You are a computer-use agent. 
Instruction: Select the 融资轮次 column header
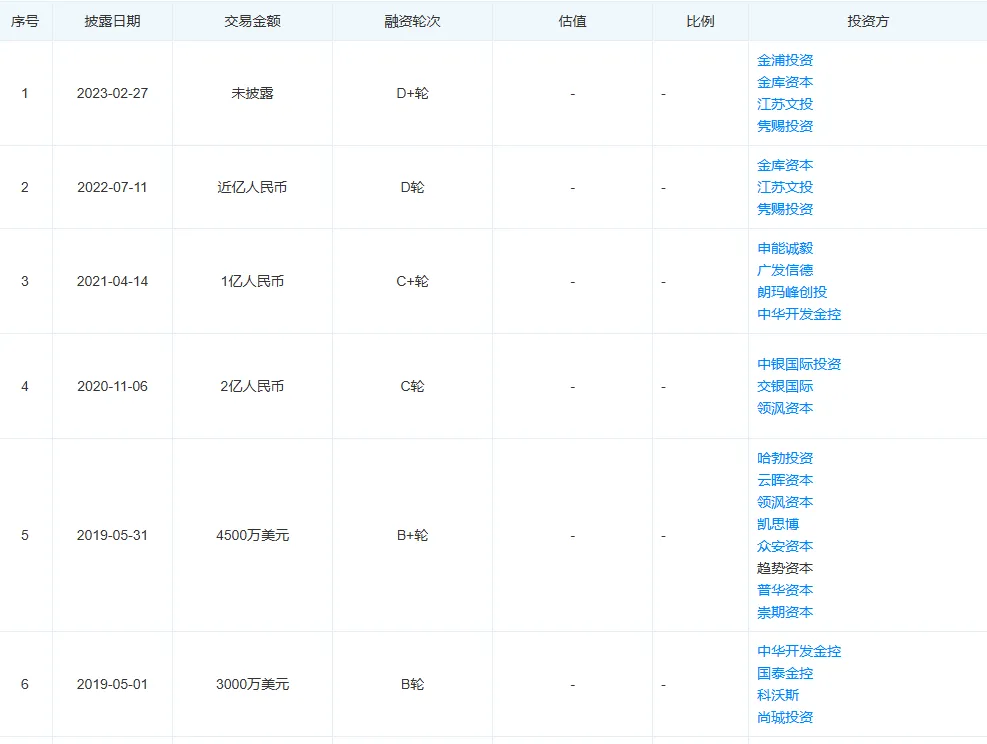click(x=412, y=21)
